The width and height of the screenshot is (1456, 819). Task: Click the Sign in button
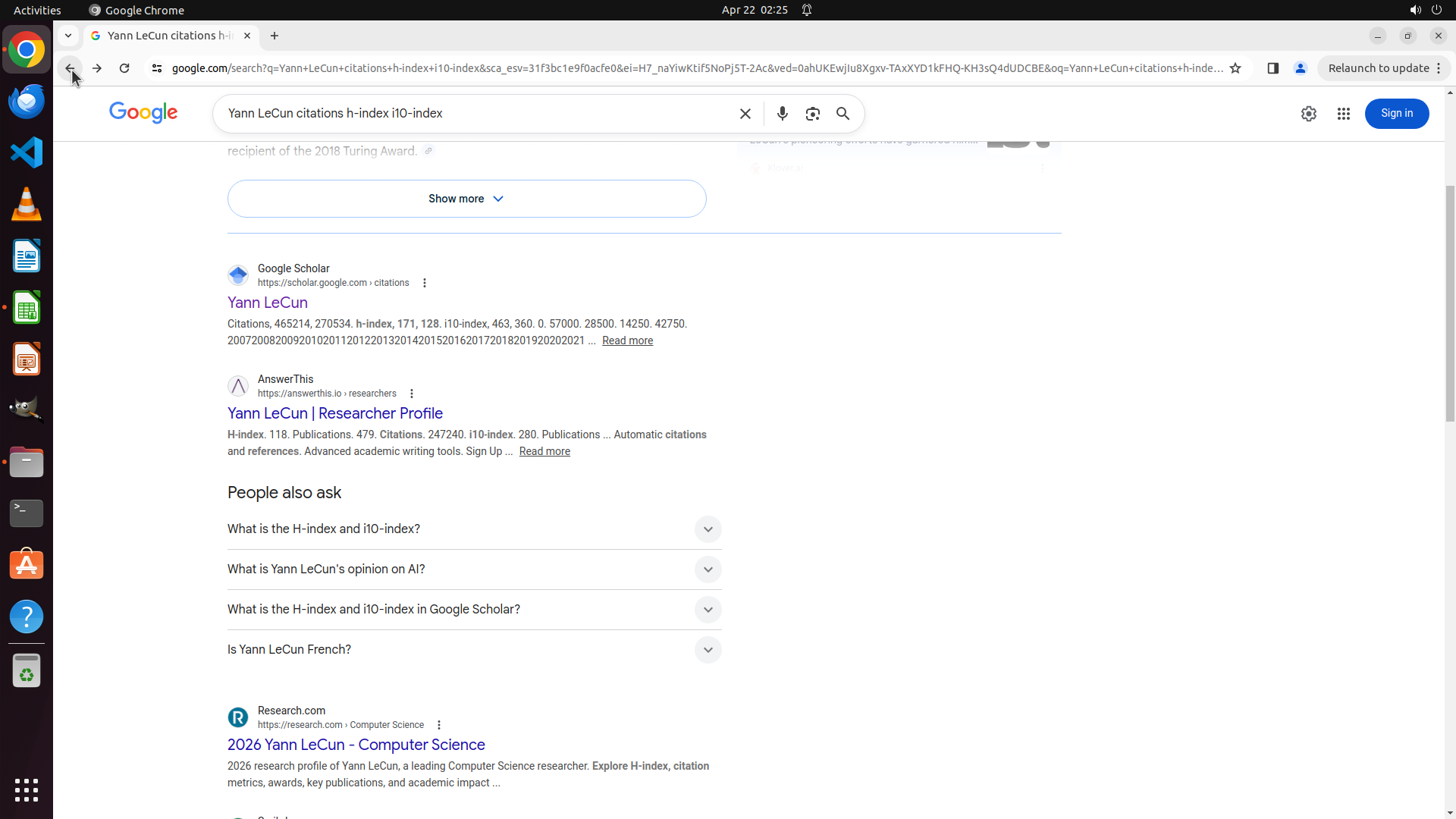pyautogui.click(x=1396, y=114)
